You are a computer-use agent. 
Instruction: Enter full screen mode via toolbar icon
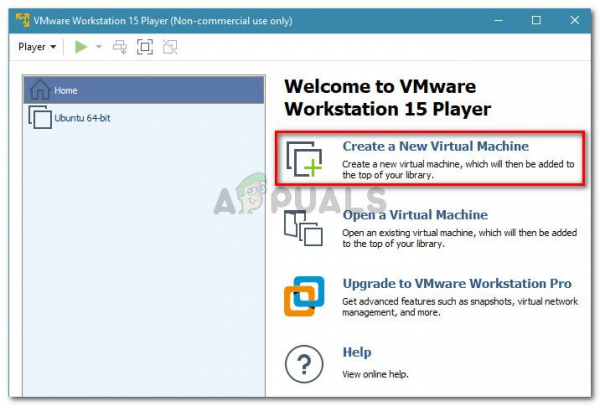point(145,47)
